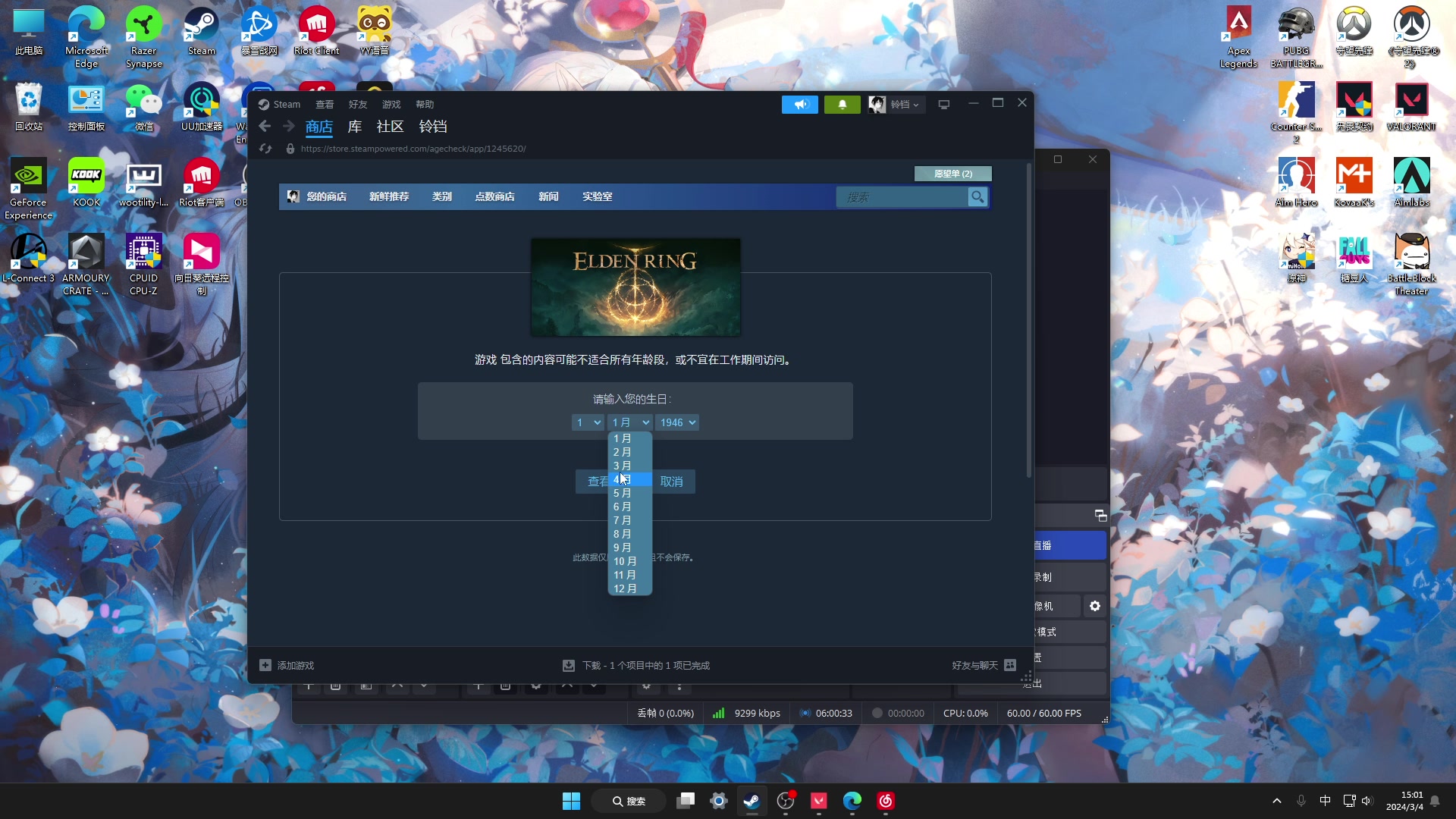The width and height of the screenshot is (1456, 819).
Task: Select the PUBG BATTLEGROUNDS desktop icon
Action: click(1296, 37)
